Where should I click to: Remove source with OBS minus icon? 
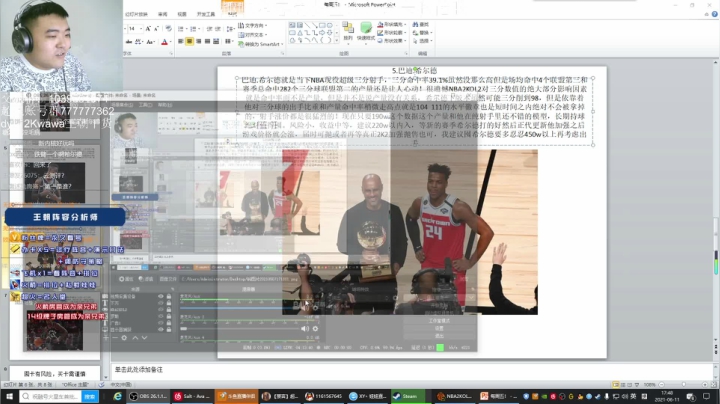(115, 337)
